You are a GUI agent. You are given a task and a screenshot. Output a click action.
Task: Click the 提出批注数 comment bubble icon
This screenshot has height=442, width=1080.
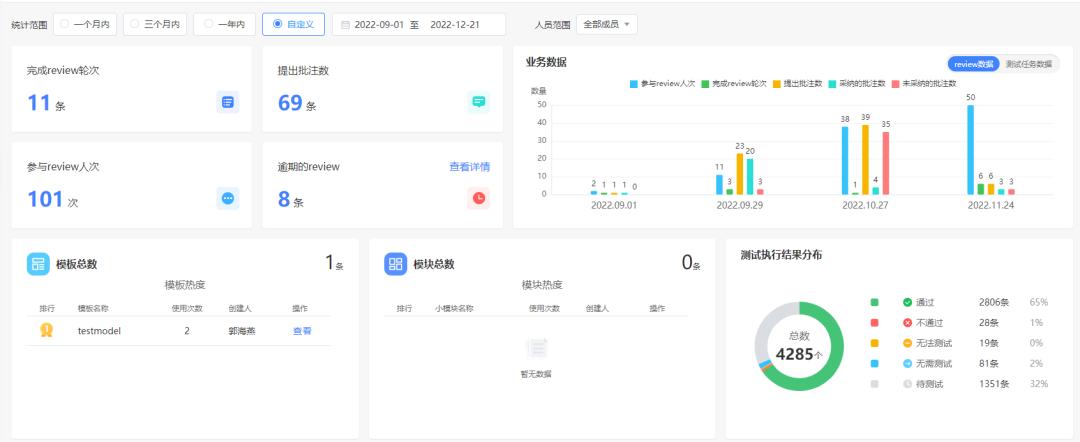(479, 102)
